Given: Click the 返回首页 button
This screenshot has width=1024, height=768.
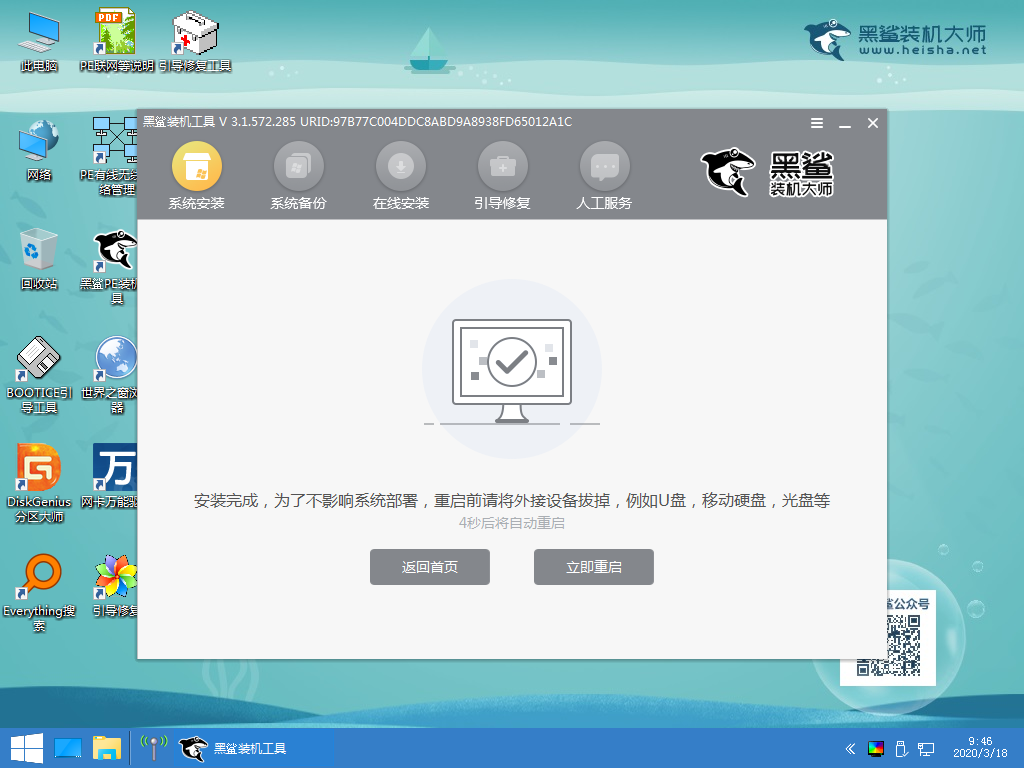Looking at the screenshot, I should (430, 567).
